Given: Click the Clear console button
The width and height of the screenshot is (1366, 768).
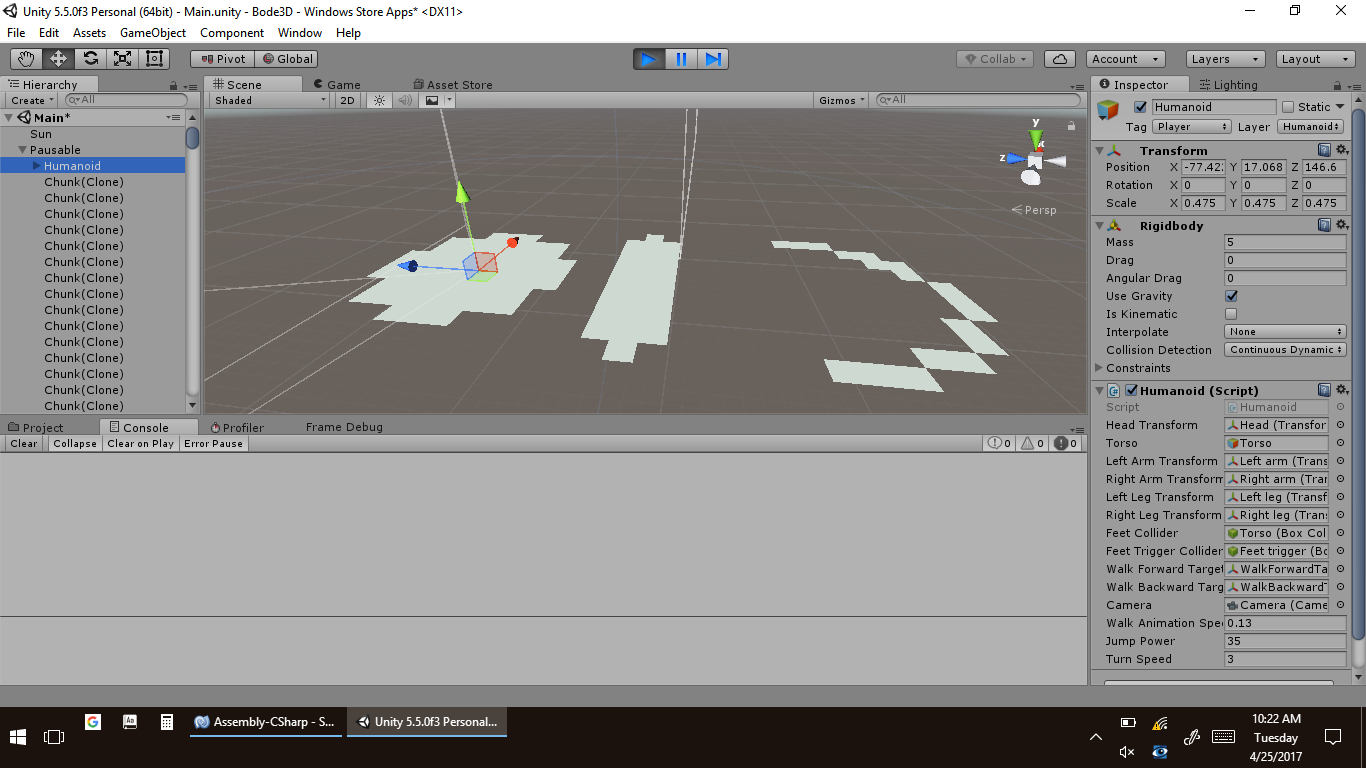Looking at the screenshot, I should coord(24,443).
